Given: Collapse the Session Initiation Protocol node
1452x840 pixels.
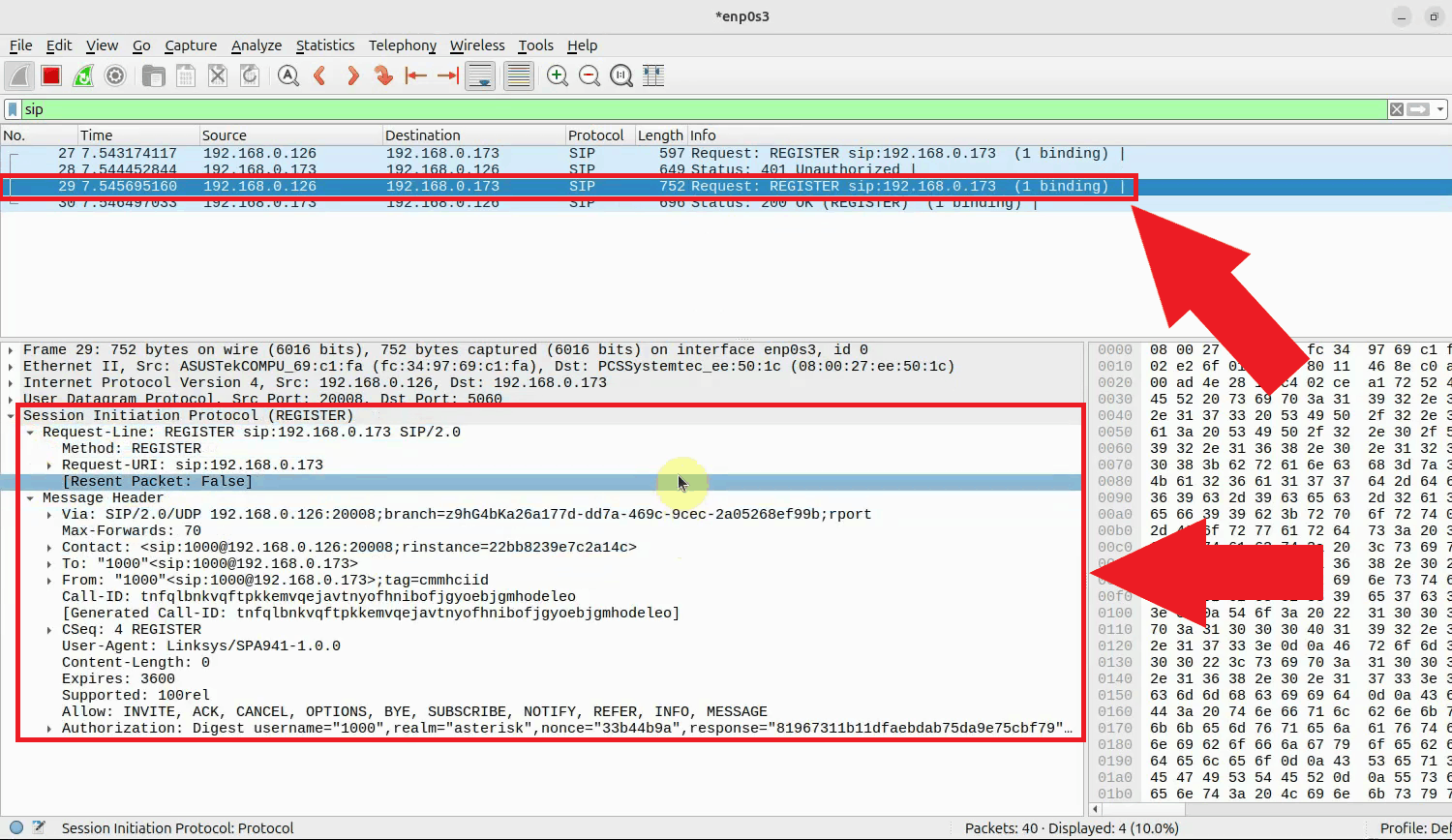Looking at the screenshot, I should click(11, 416).
